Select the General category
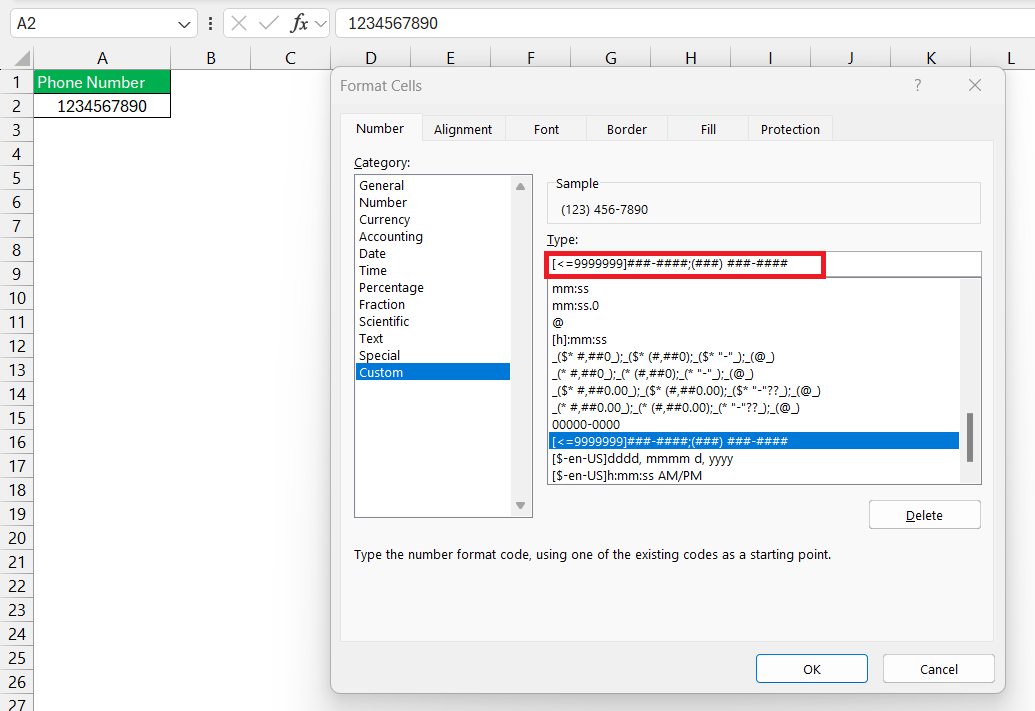1035x711 pixels. coord(432,186)
